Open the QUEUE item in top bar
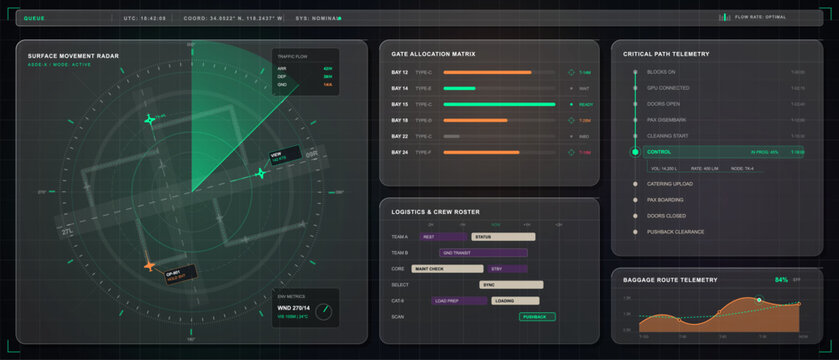This screenshot has width=839, height=360. [x=34, y=18]
